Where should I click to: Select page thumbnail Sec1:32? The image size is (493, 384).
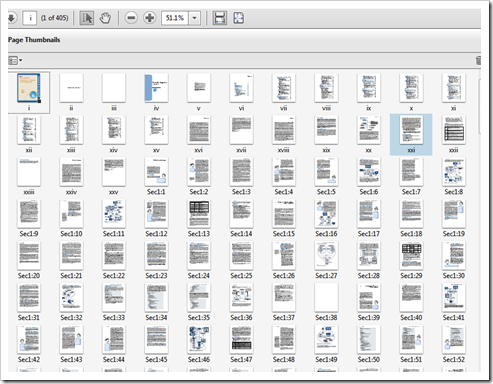[71, 297]
